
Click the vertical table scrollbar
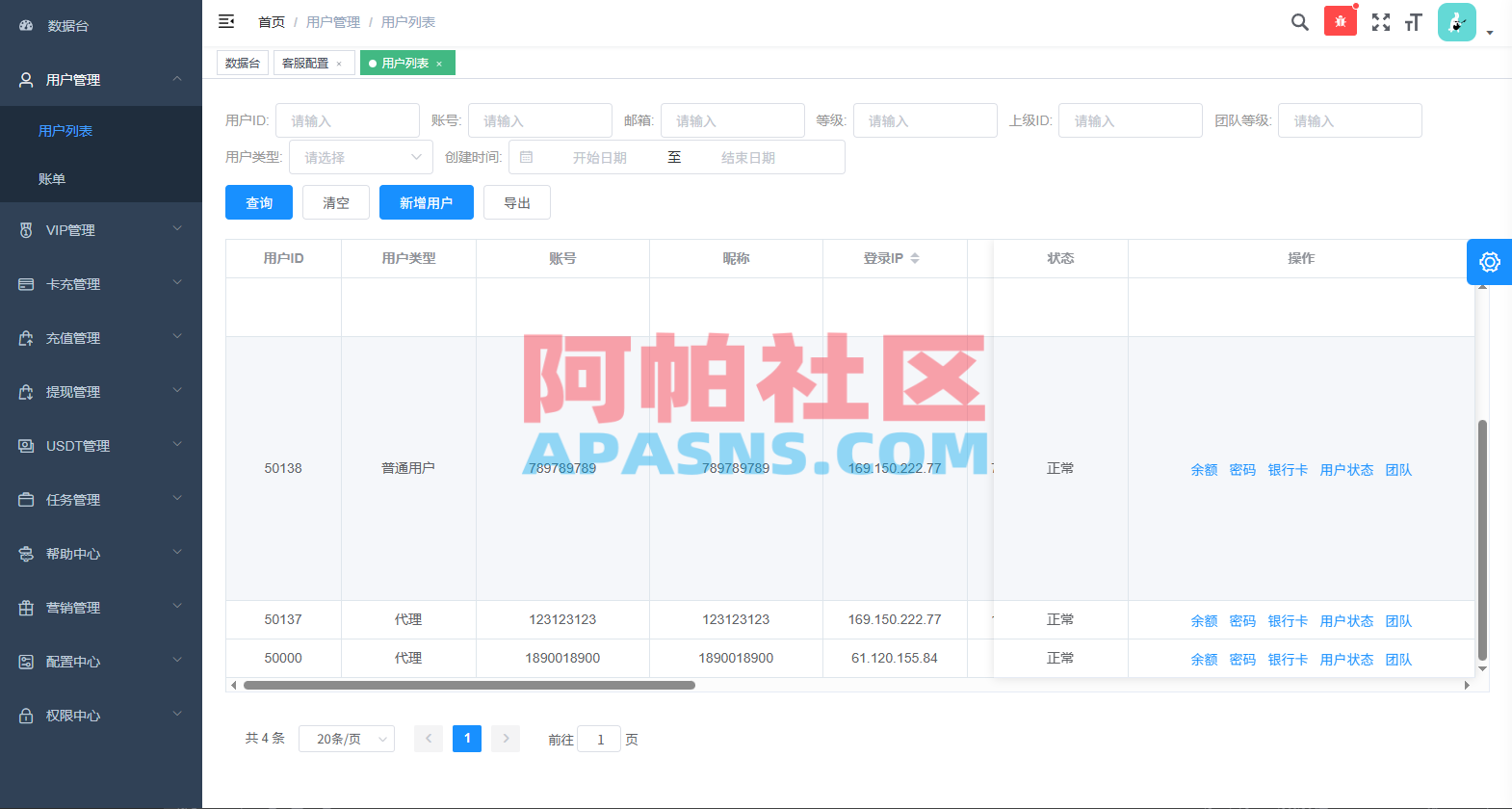(x=1482, y=539)
